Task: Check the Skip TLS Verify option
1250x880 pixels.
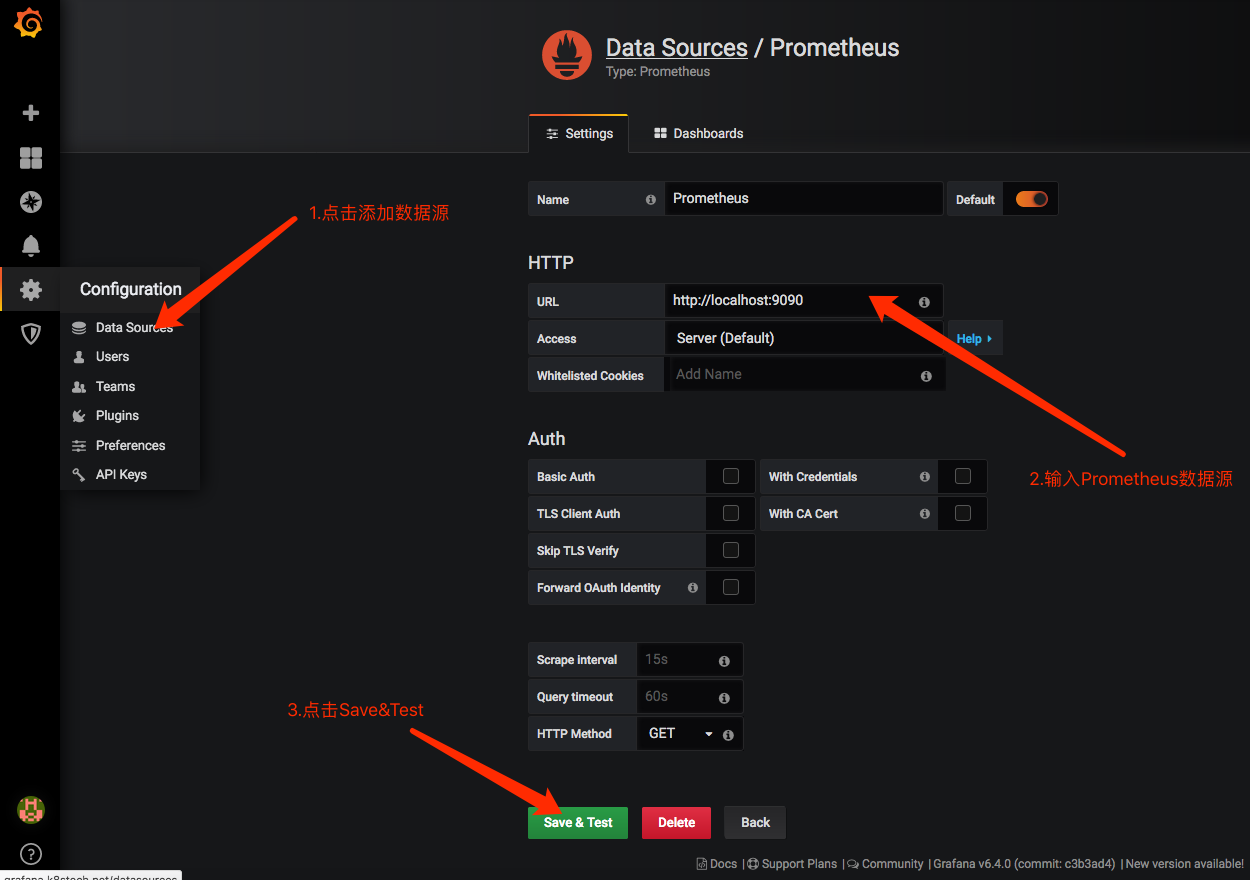Action: pyautogui.click(x=730, y=550)
